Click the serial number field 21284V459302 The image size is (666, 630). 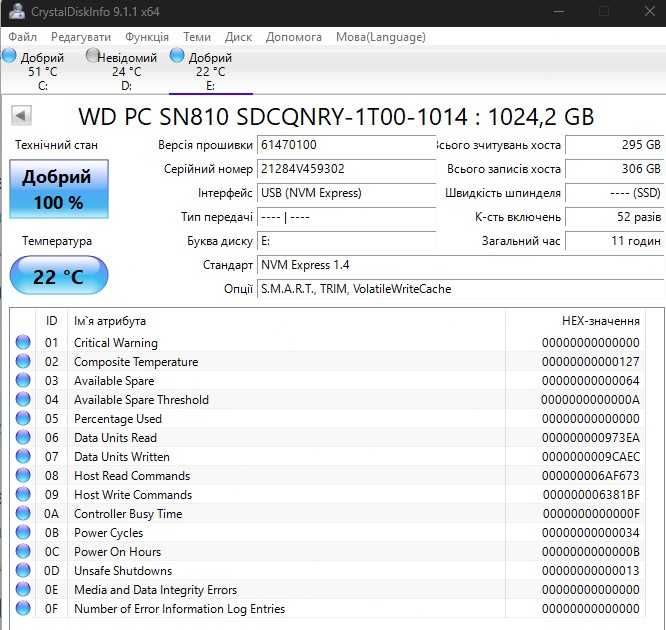[347, 169]
